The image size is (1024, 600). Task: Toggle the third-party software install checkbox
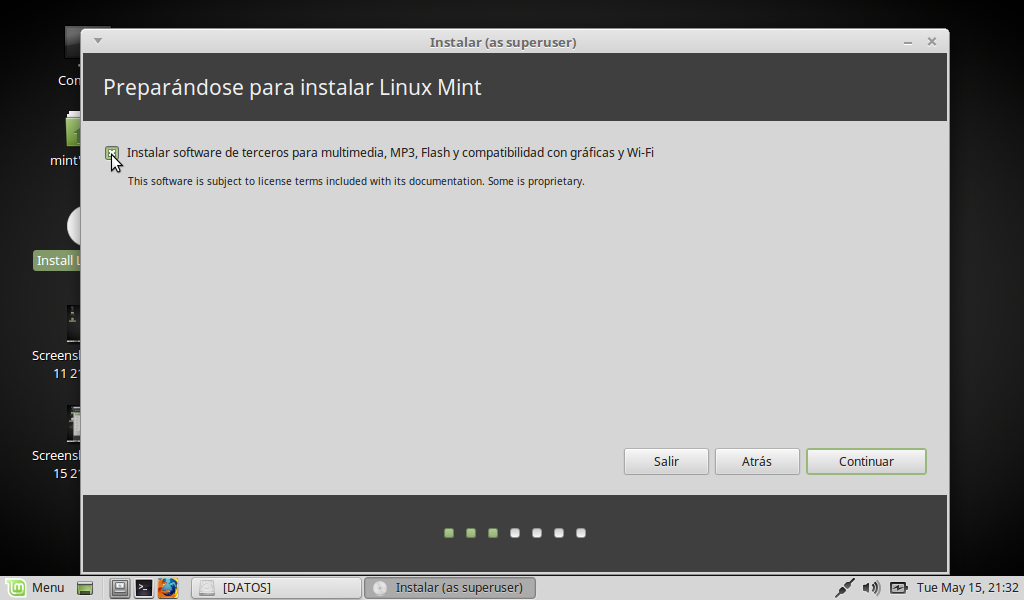[x=112, y=153]
